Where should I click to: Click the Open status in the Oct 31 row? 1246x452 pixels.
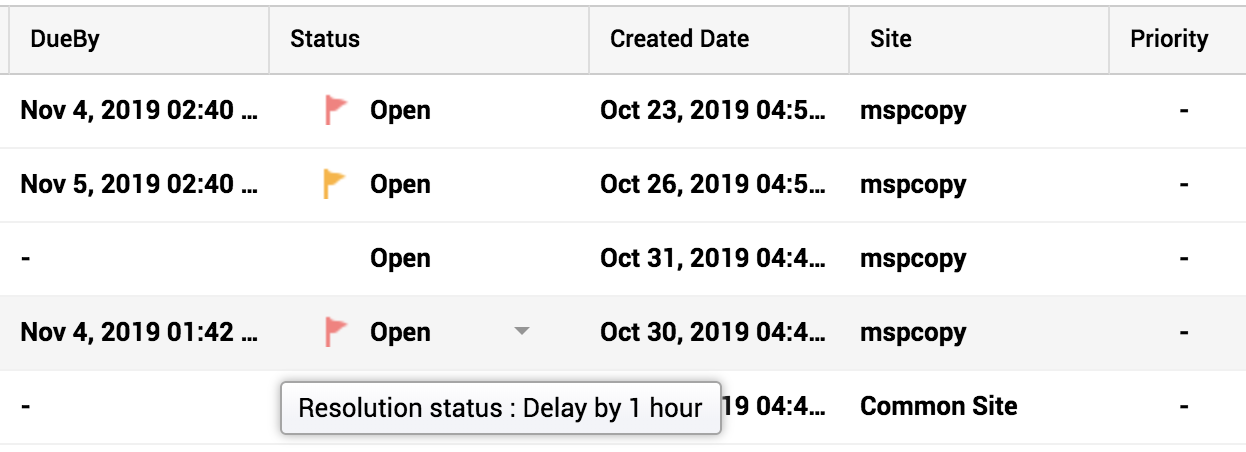click(x=400, y=258)
